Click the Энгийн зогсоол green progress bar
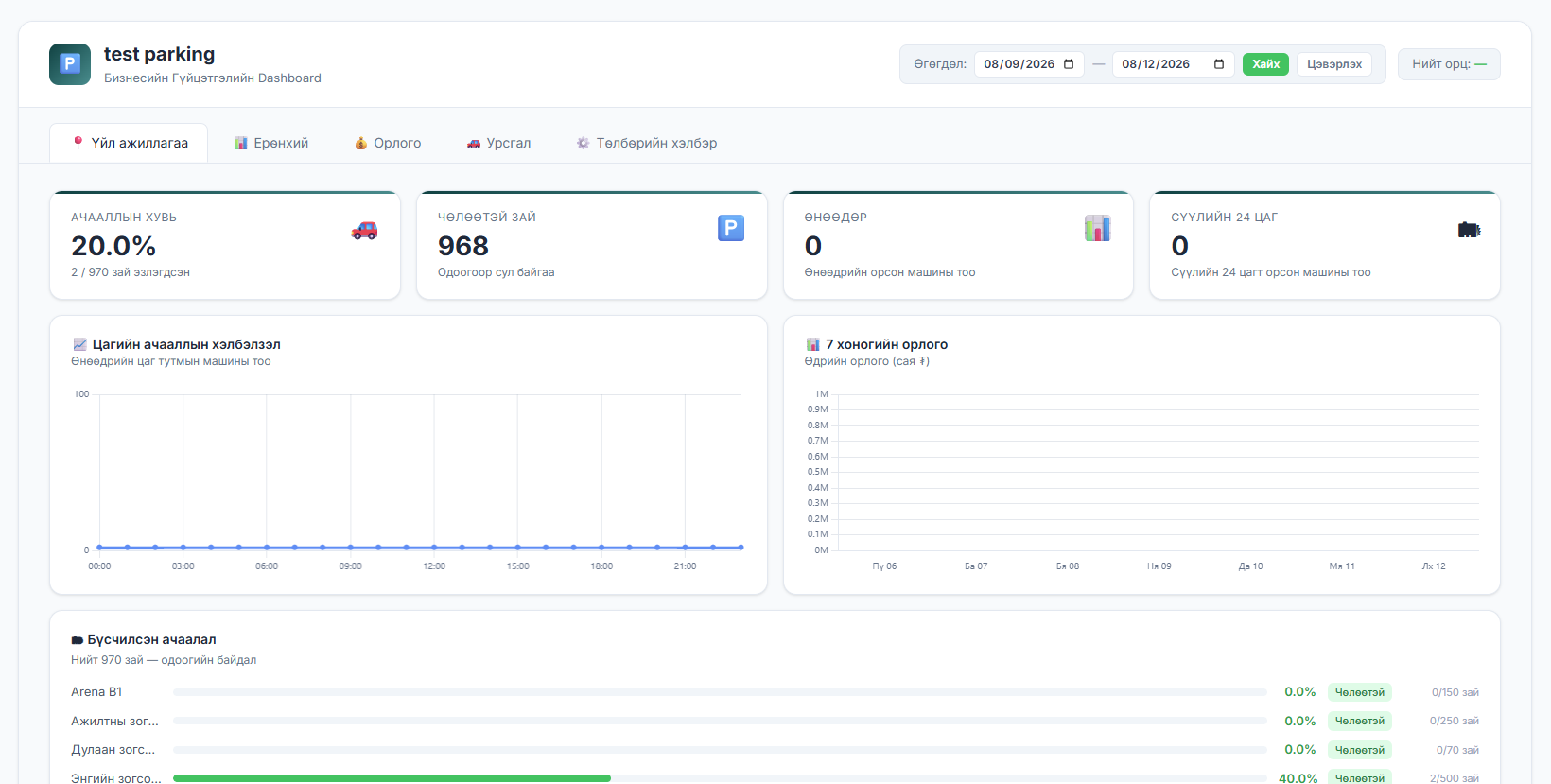Viewport: 1551px width, 784px height. [392, 778]
